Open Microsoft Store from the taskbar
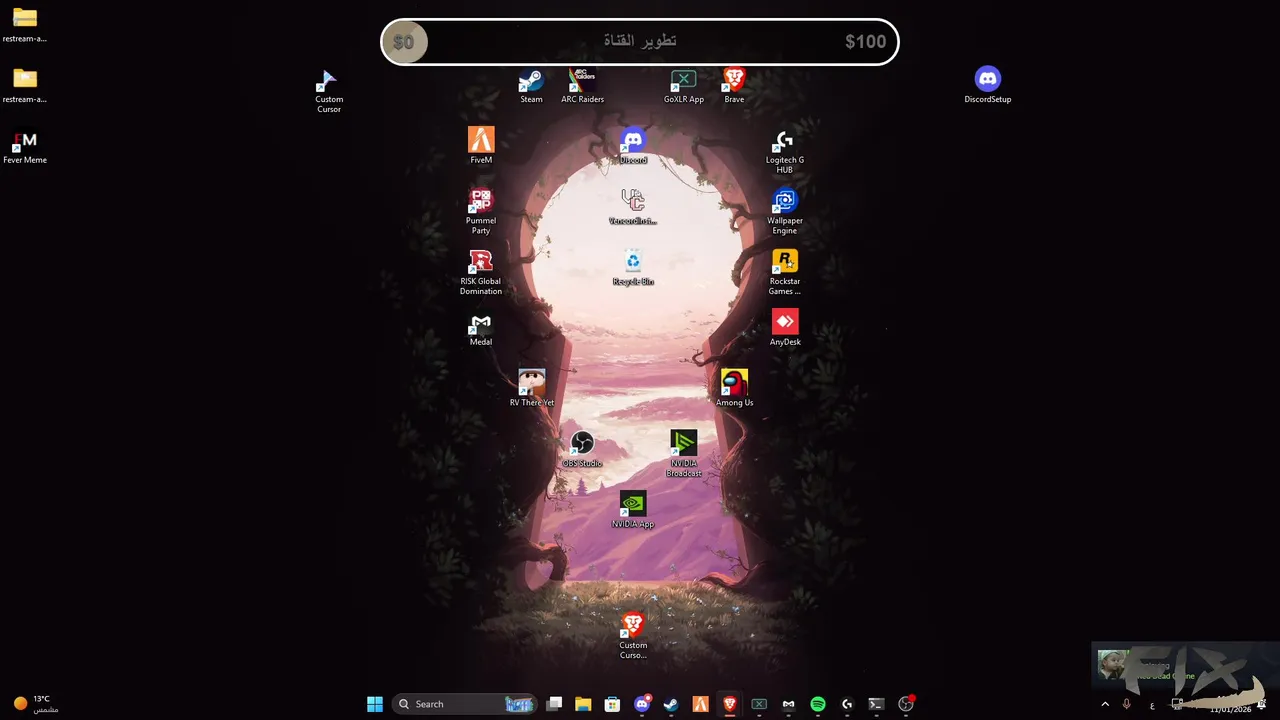 point(612,704)
